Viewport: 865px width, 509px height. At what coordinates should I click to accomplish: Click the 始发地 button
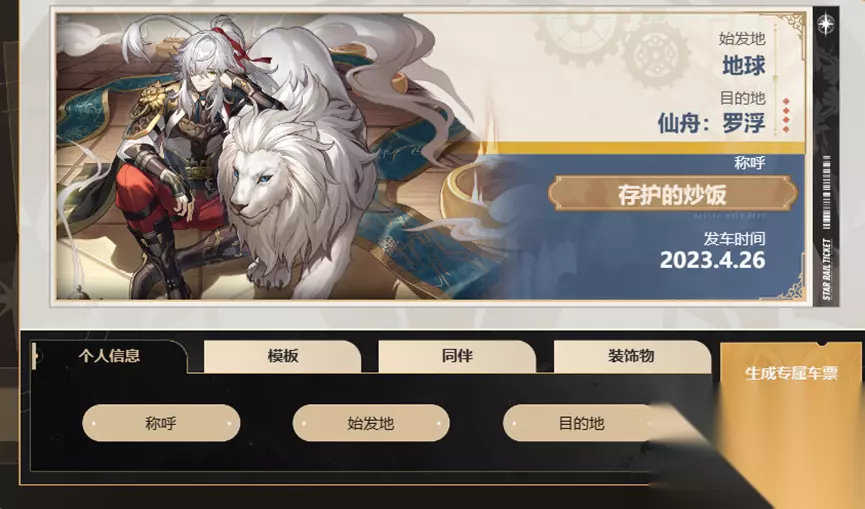(x=371, y=423)
